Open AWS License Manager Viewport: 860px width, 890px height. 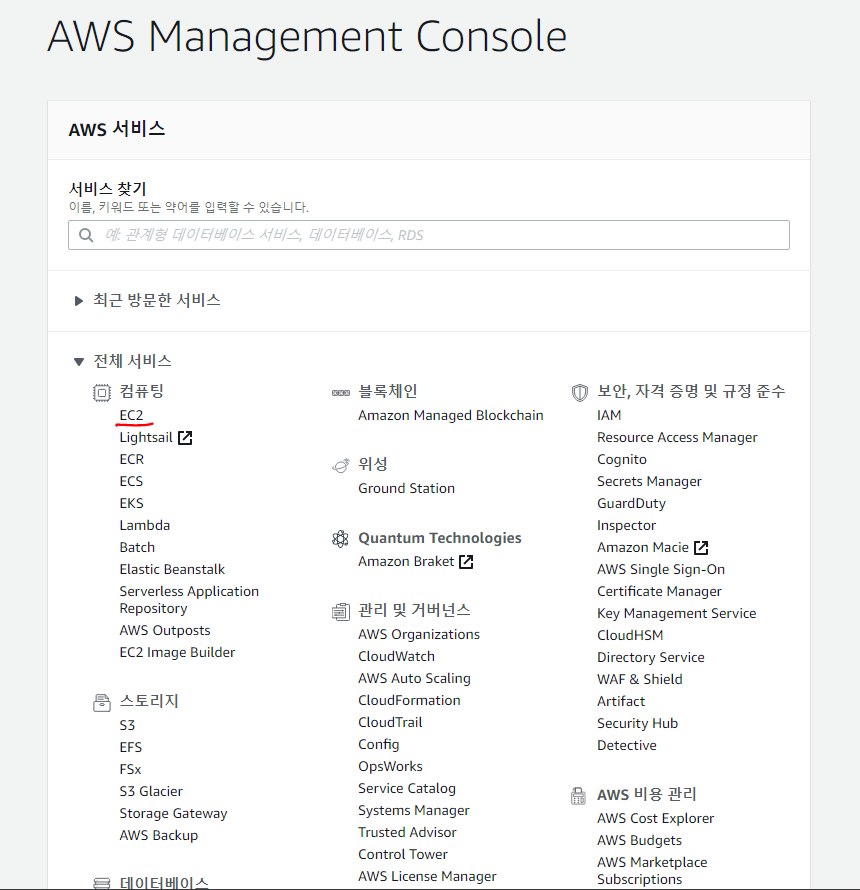click(427, 877)
